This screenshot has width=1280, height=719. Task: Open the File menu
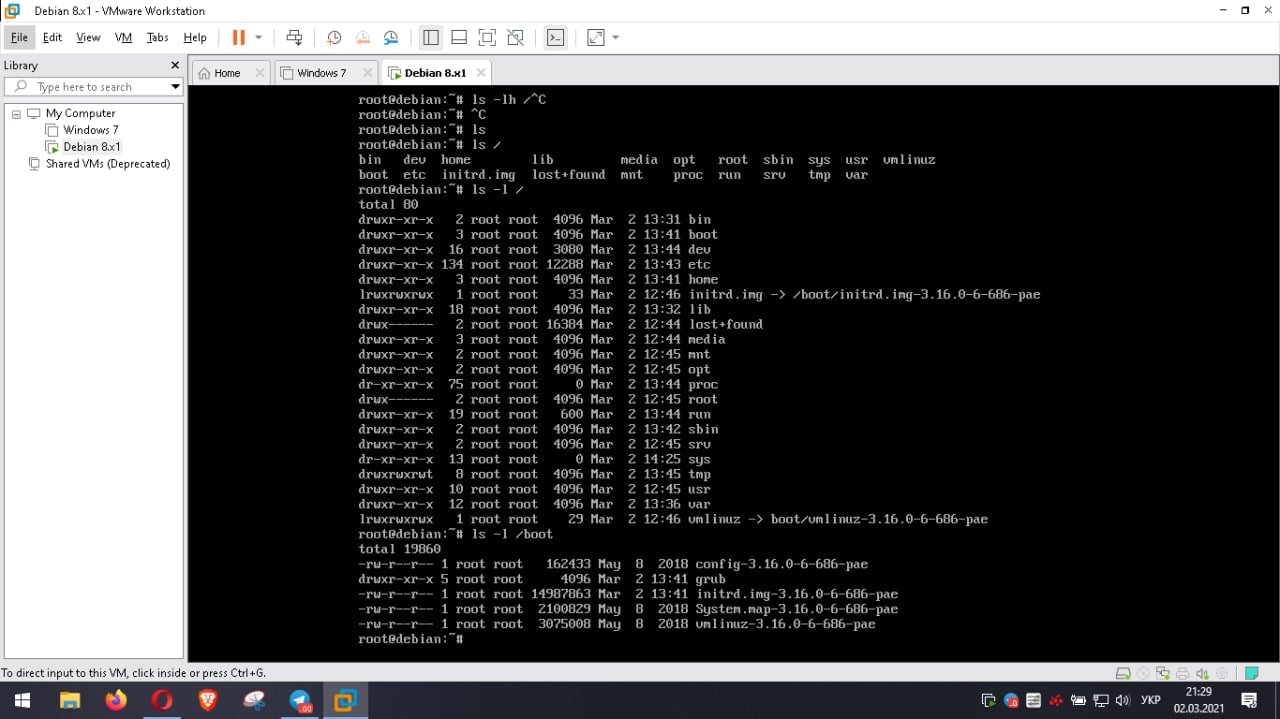pos(20,37)
